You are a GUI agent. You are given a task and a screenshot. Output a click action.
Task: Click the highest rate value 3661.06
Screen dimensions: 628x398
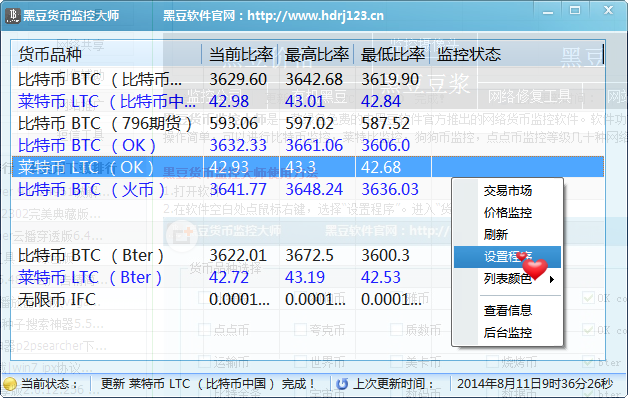pyautogui.click(x=314, y=145)
